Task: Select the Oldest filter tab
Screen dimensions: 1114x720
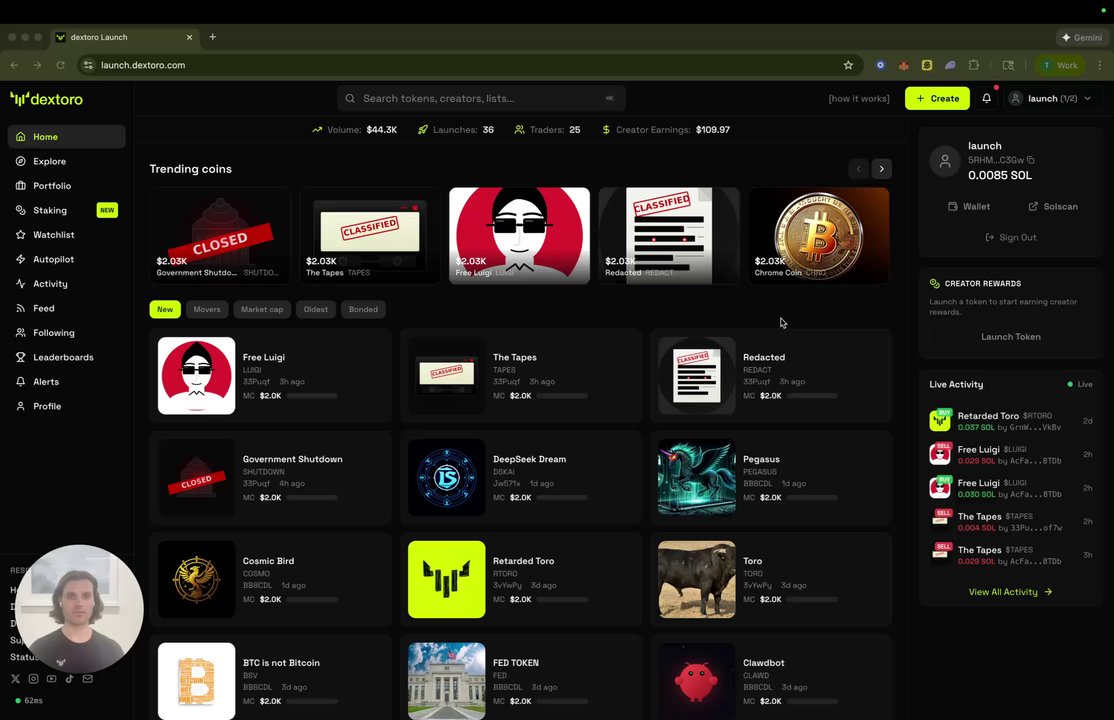Action: click(315, 309)
